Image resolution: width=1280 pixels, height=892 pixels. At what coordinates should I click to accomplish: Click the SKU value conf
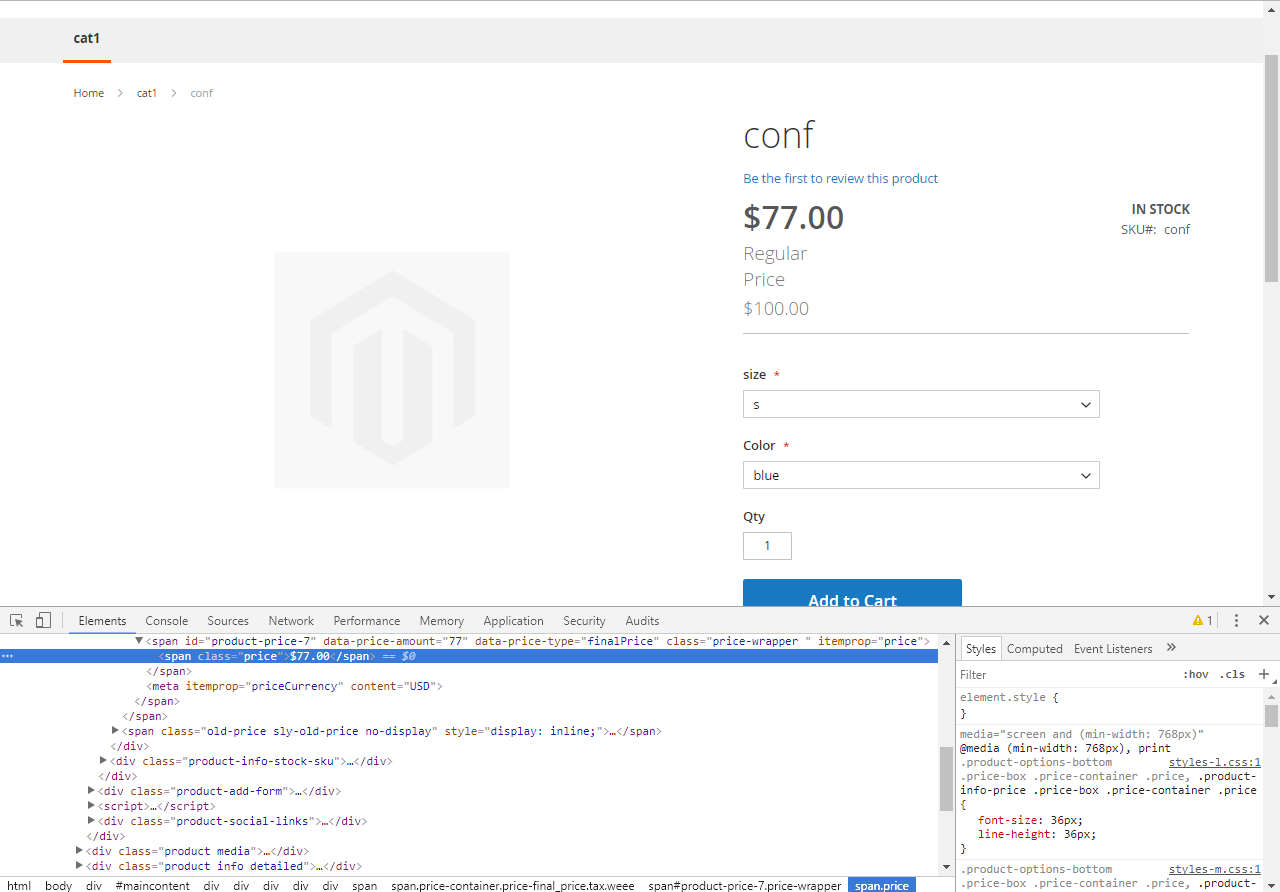(x=1177, y=229)
